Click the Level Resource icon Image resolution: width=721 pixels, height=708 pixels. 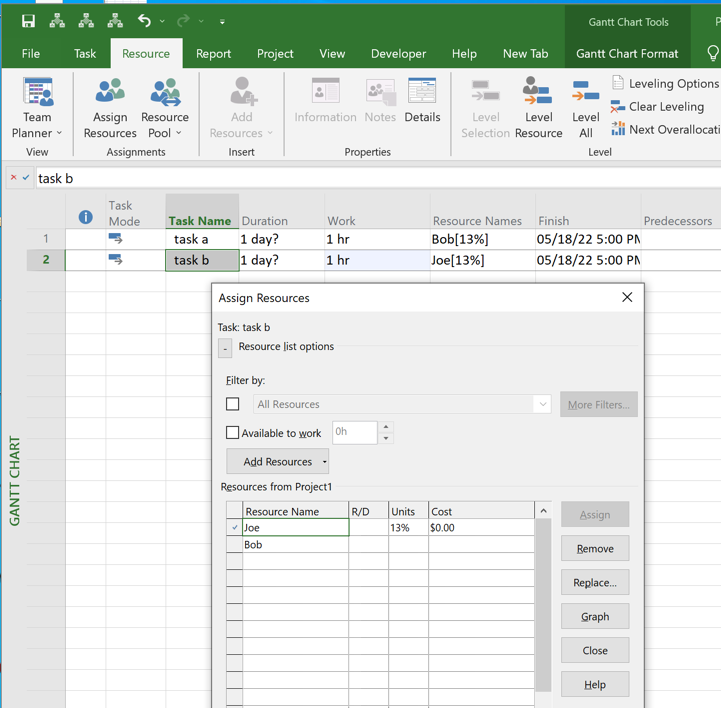click(x=538, y=108)
